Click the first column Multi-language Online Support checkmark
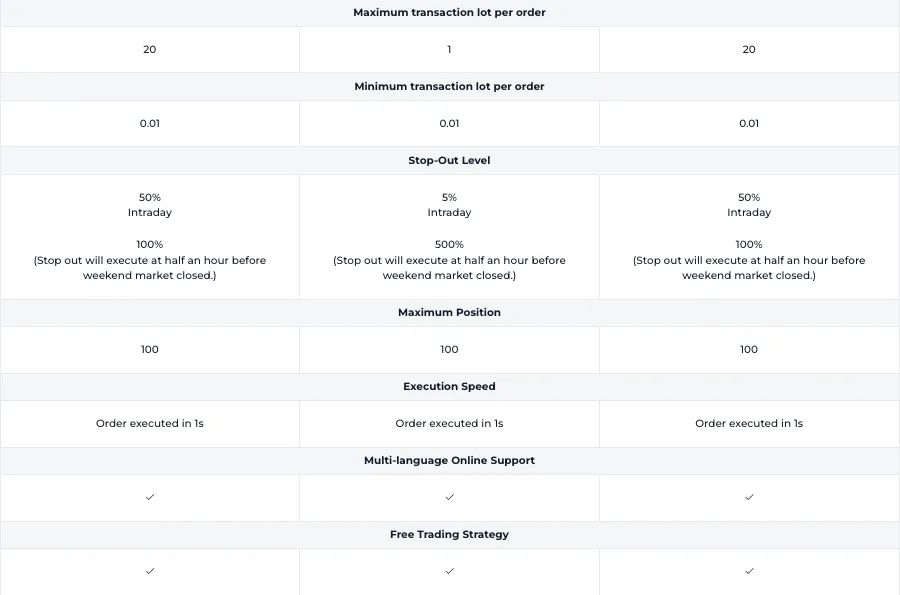This screenshot has width=900, height=595. [x=150, y=497]
